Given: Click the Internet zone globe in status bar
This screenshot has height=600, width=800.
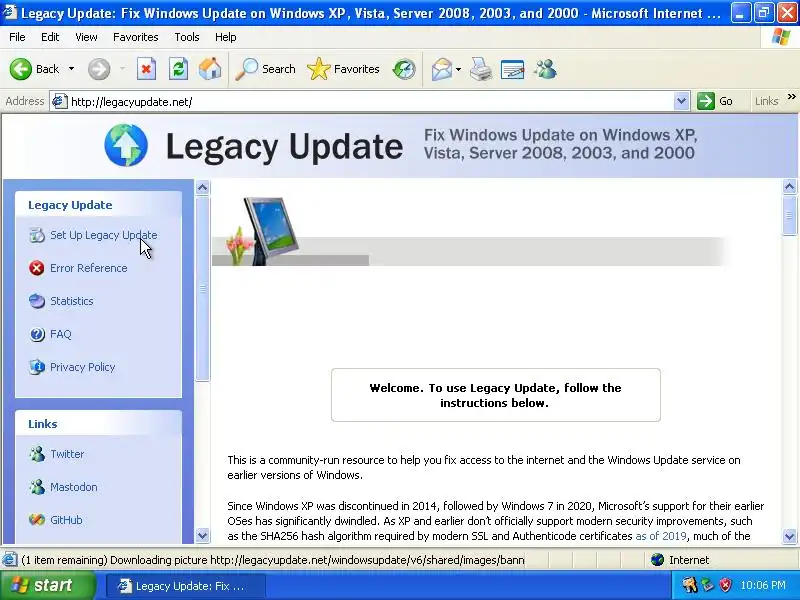Looking at the screenshot, I should (658, 560).
